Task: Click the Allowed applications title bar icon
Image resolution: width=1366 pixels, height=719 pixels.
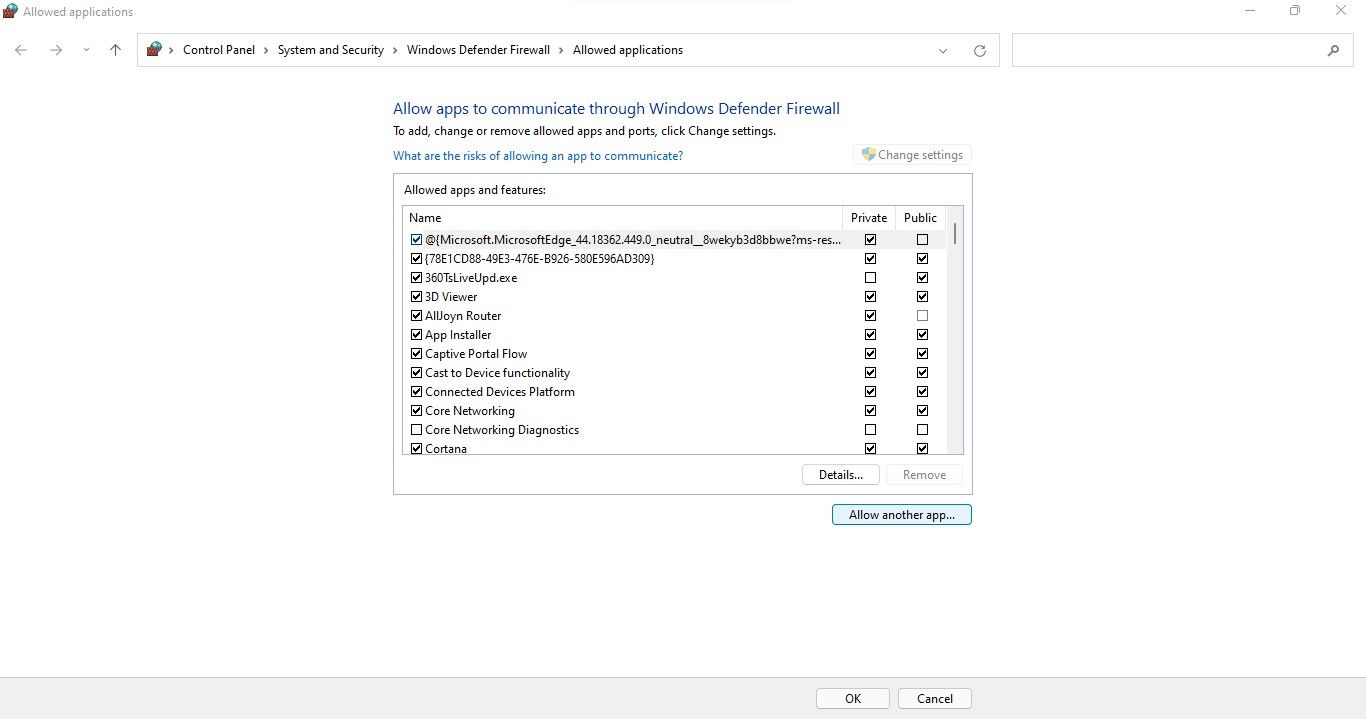Action: click(10, 11)
